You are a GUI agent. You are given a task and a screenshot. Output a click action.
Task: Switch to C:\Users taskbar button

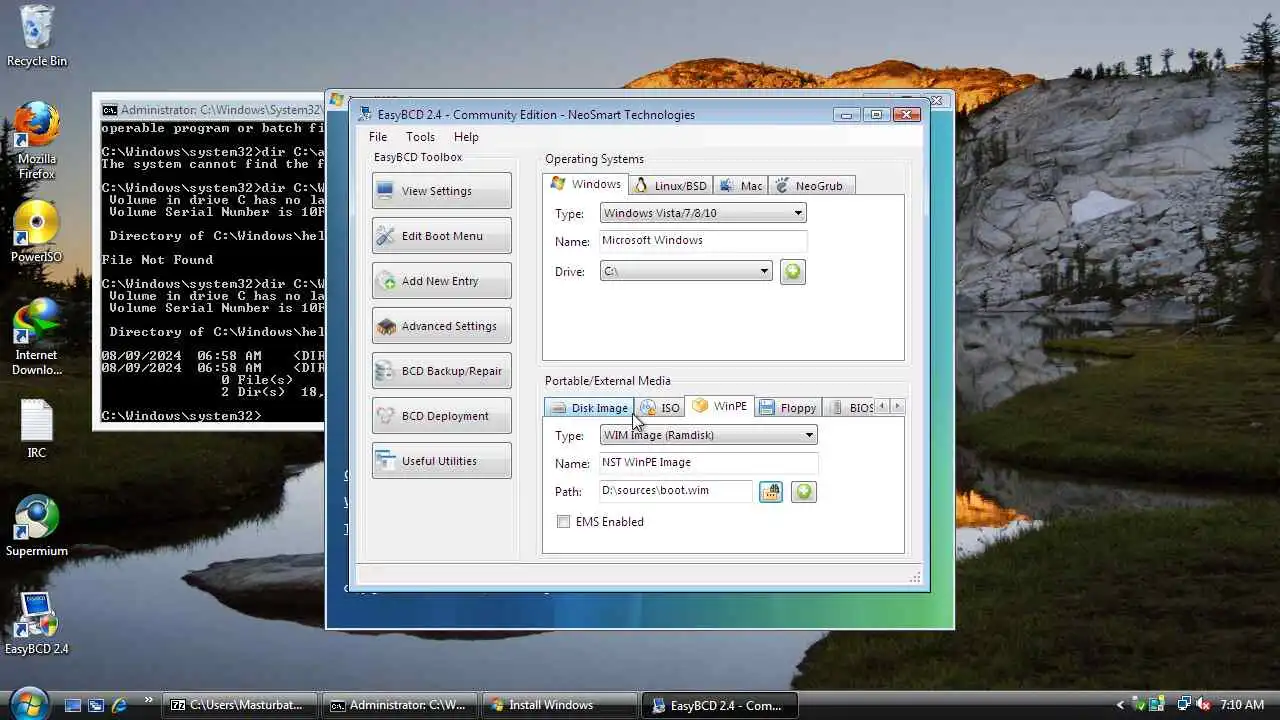[x=240, y=705]
